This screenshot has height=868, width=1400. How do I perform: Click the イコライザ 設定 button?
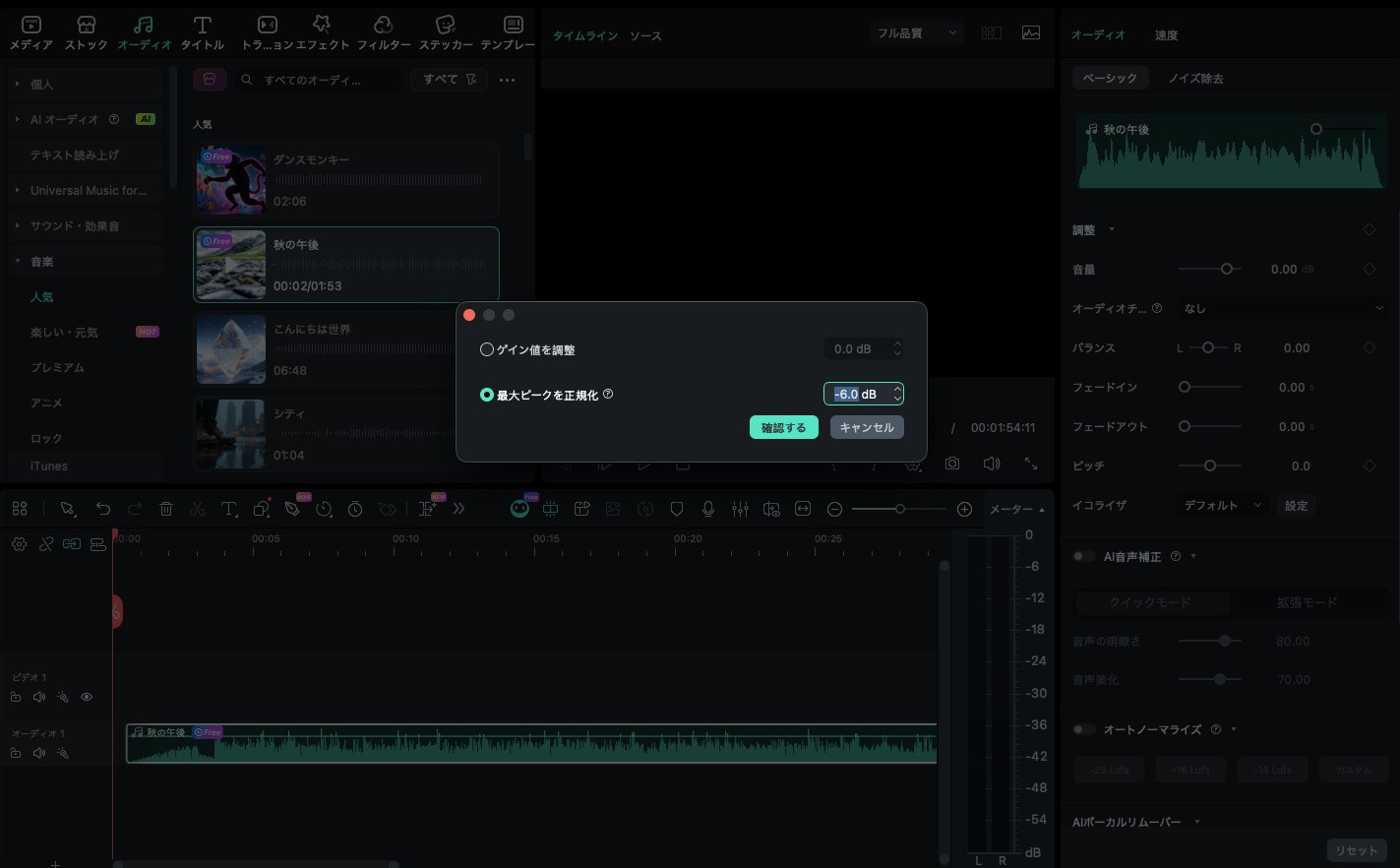(x=1296, y=505)
